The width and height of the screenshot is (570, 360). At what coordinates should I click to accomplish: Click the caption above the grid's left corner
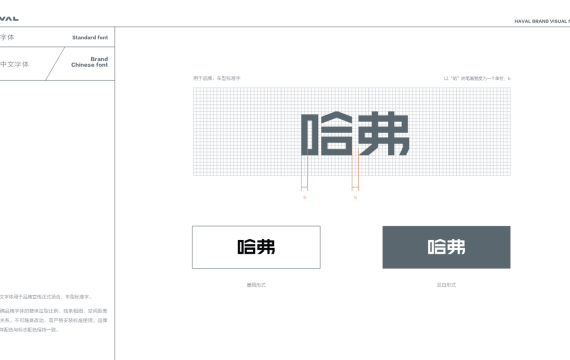217,78
